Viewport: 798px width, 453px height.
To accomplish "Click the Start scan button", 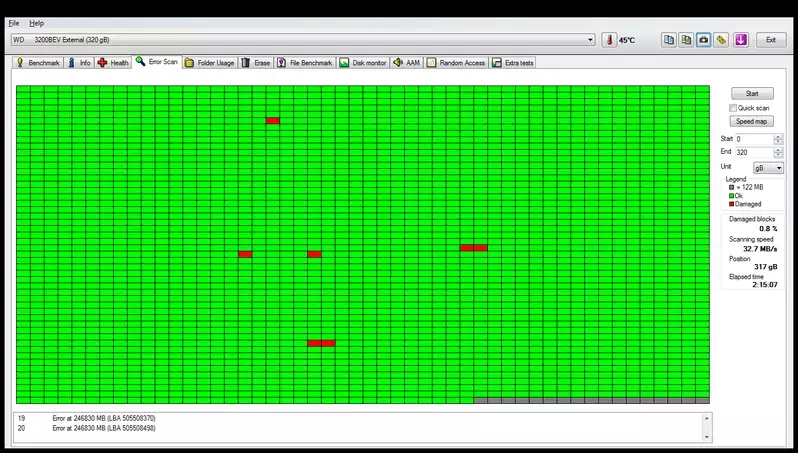I will 752,94.
